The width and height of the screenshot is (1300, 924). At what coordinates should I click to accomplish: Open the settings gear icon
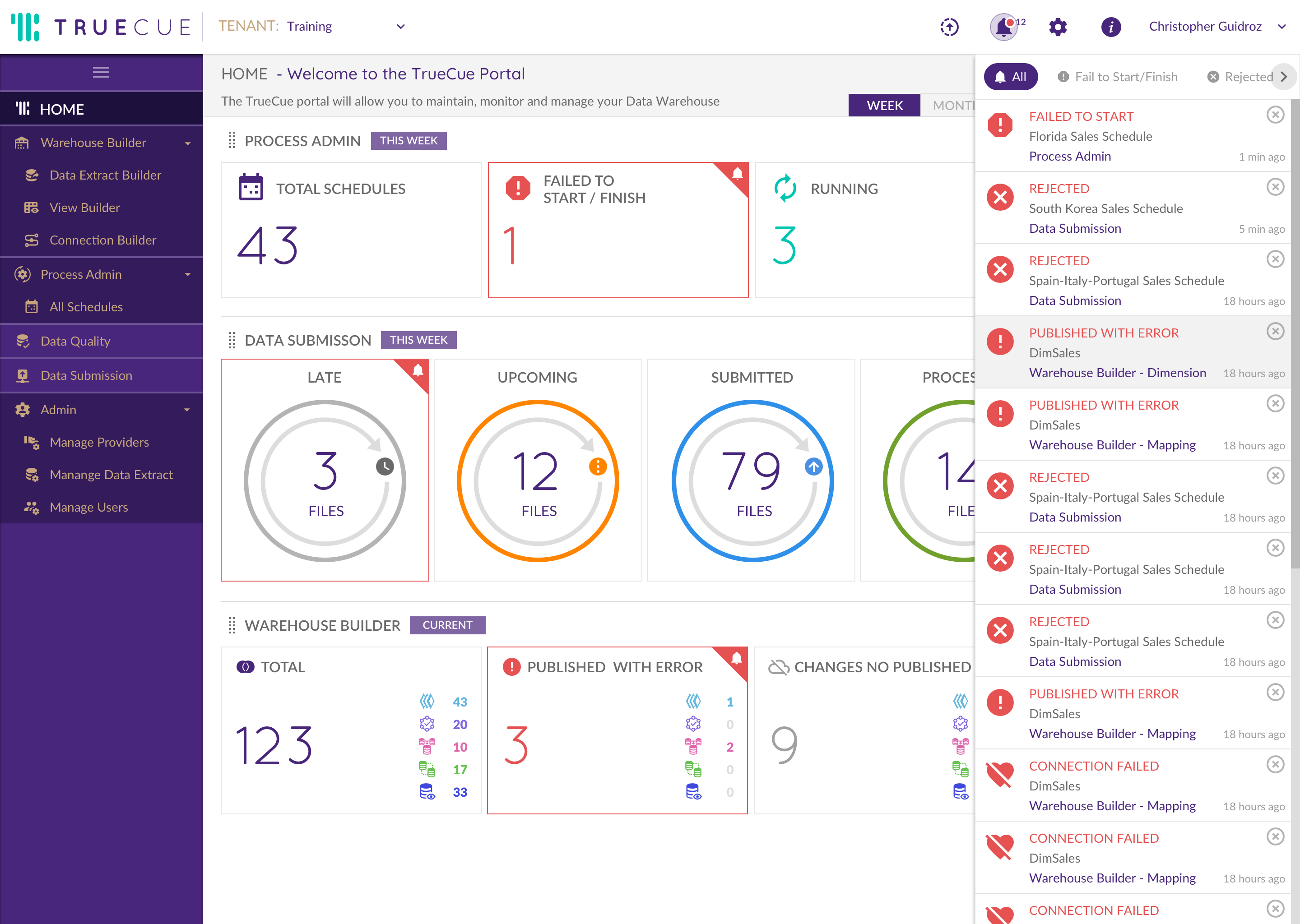click(1058, 27)
